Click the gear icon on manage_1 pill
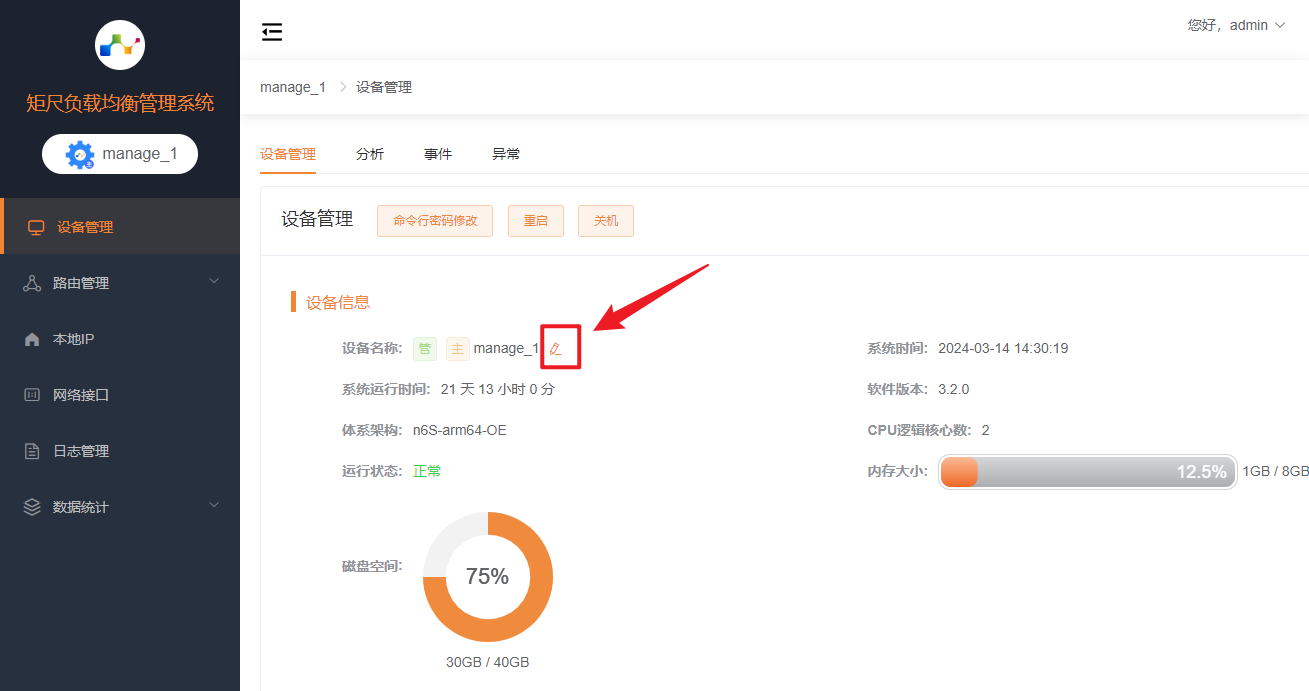The image size is (1309, 691). (80, 153)
